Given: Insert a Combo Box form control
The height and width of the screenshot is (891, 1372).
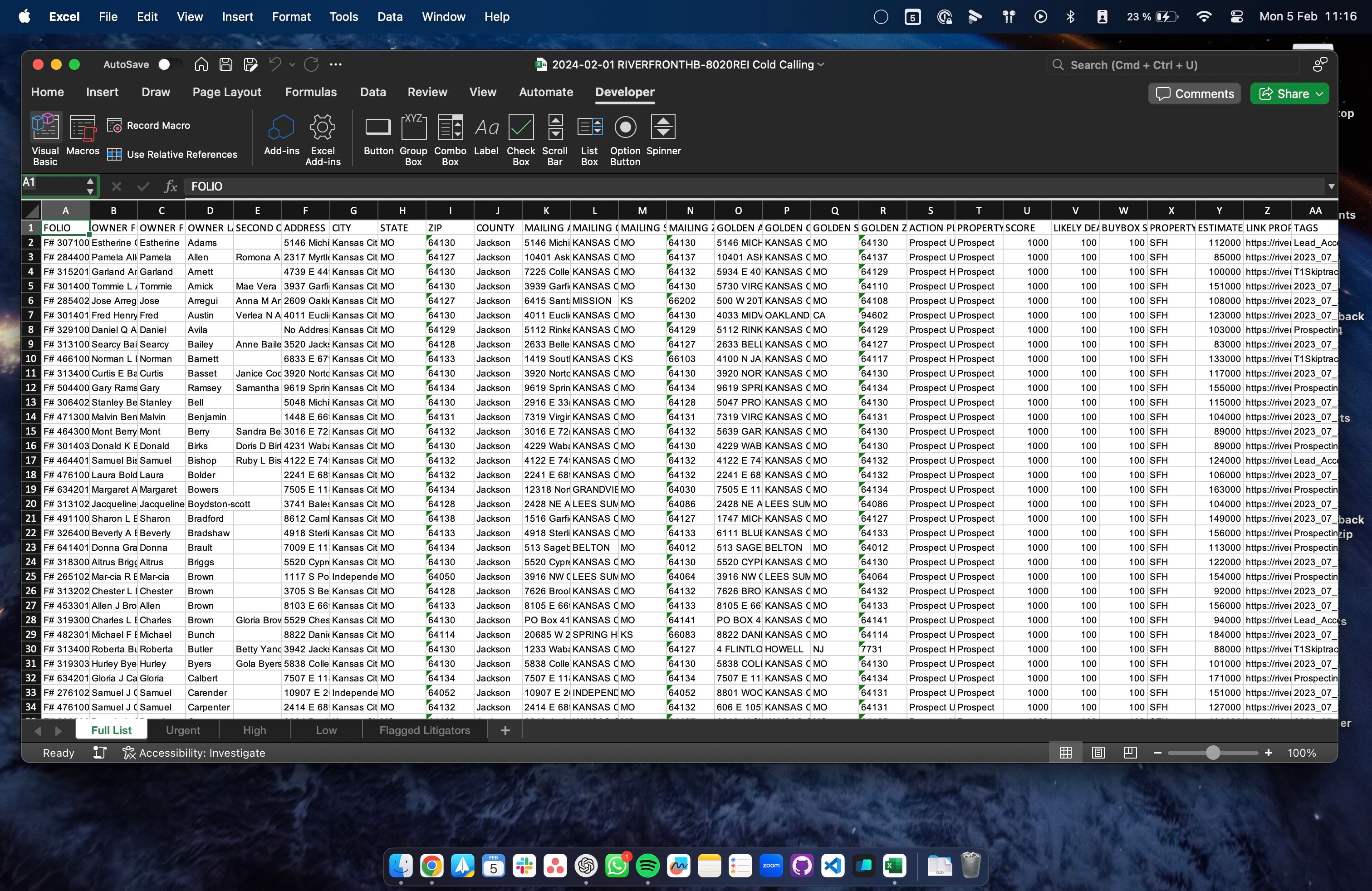Looking at the screenshot, I should click(450, 139).
